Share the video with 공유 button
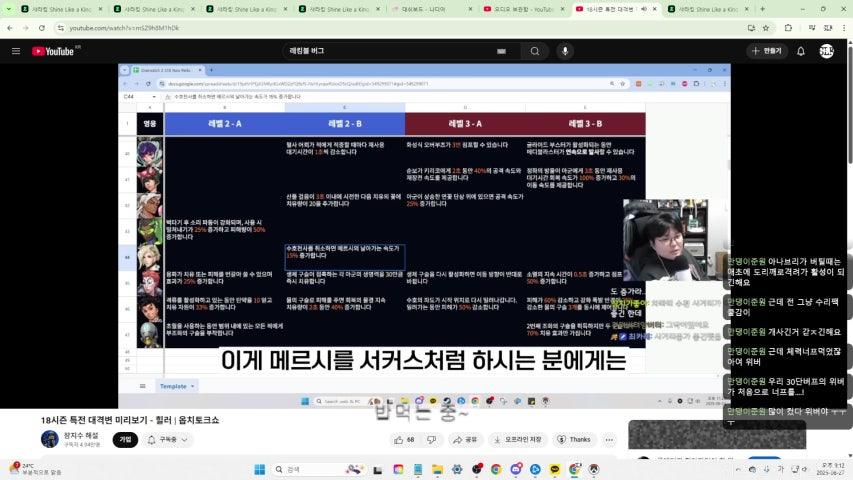This screenshot has height=480, width=853. 465,439
